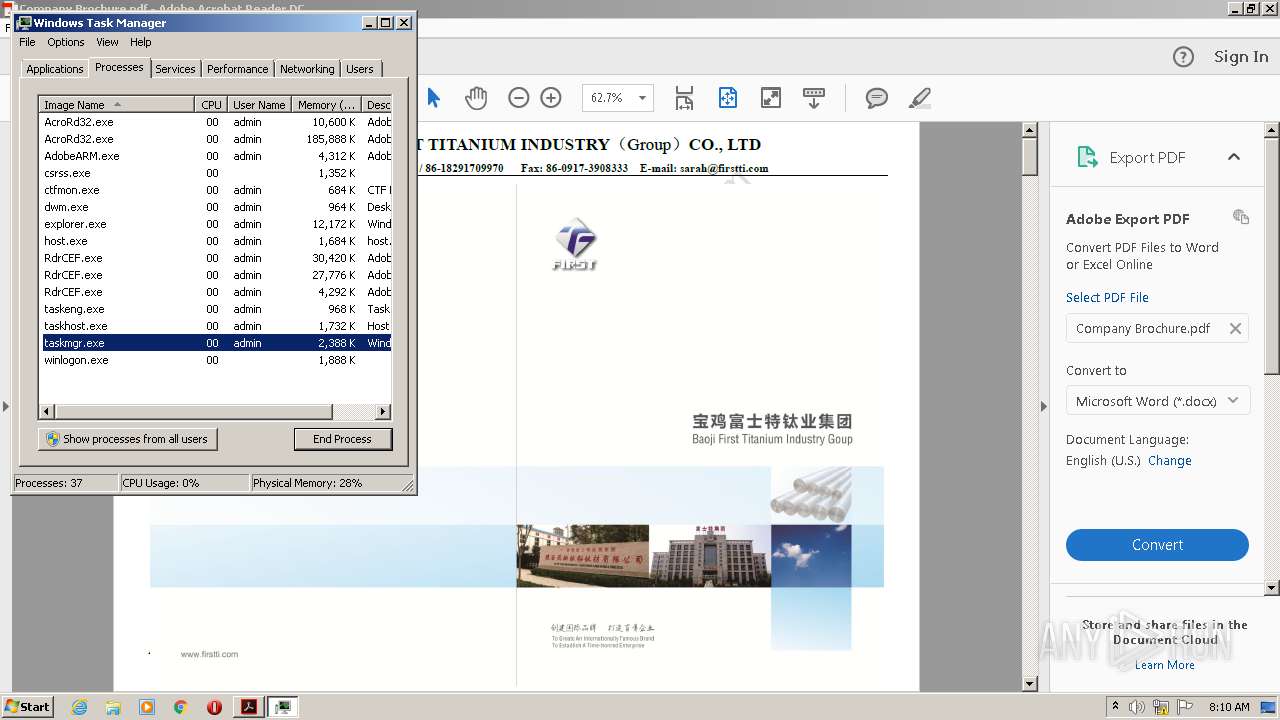Image resolution: width=1280 pixels, height=720 pixels.
Task: Click Sign In in Acrobat Reader
Action: tap(1241, 57)
